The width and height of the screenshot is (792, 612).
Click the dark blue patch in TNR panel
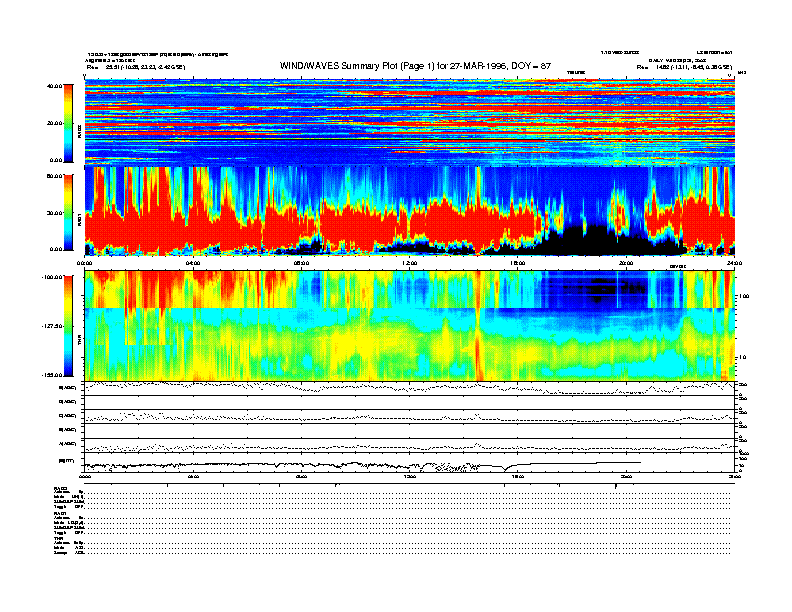[x=590, y=290]
